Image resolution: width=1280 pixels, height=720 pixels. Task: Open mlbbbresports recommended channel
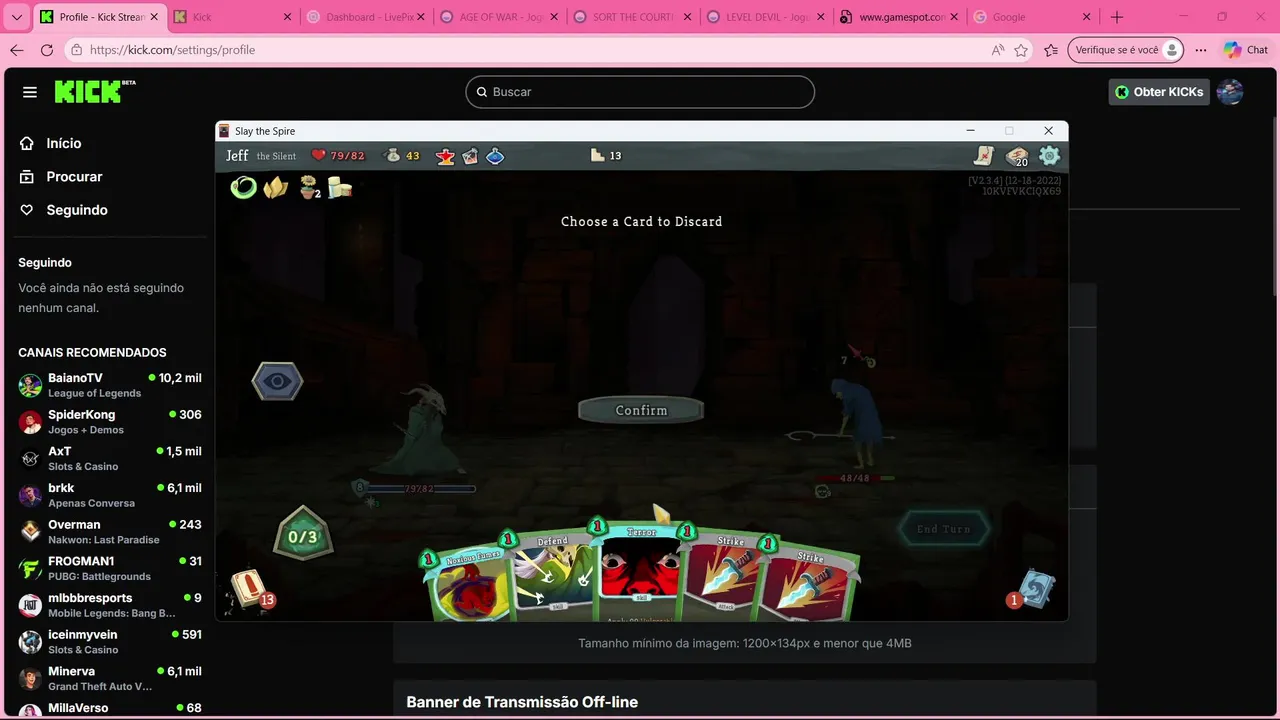click(x=110, y=605)
